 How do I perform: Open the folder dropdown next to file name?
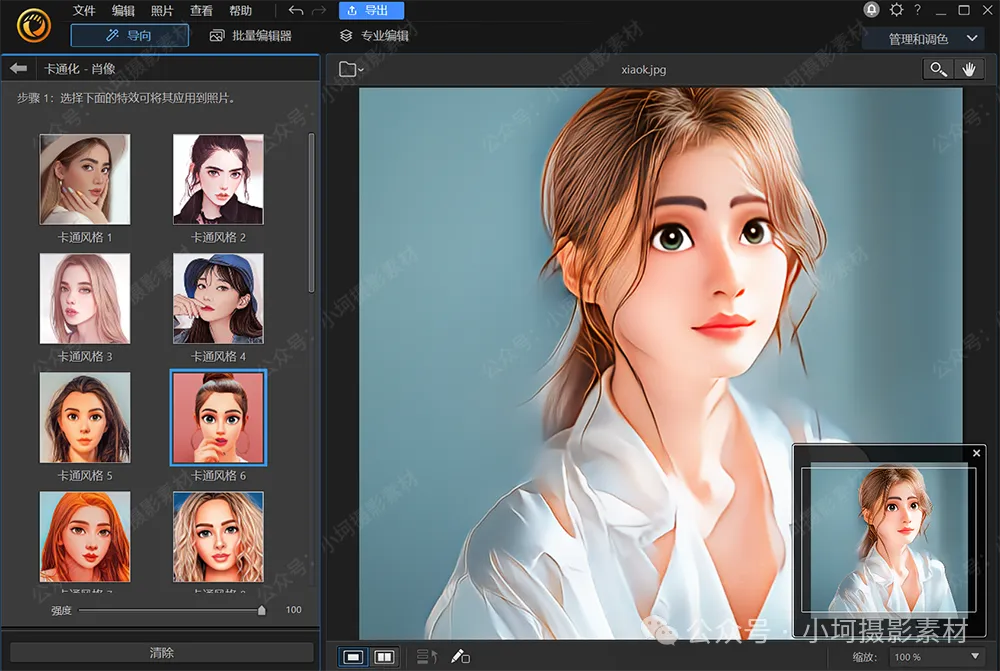tap(351, 69)
